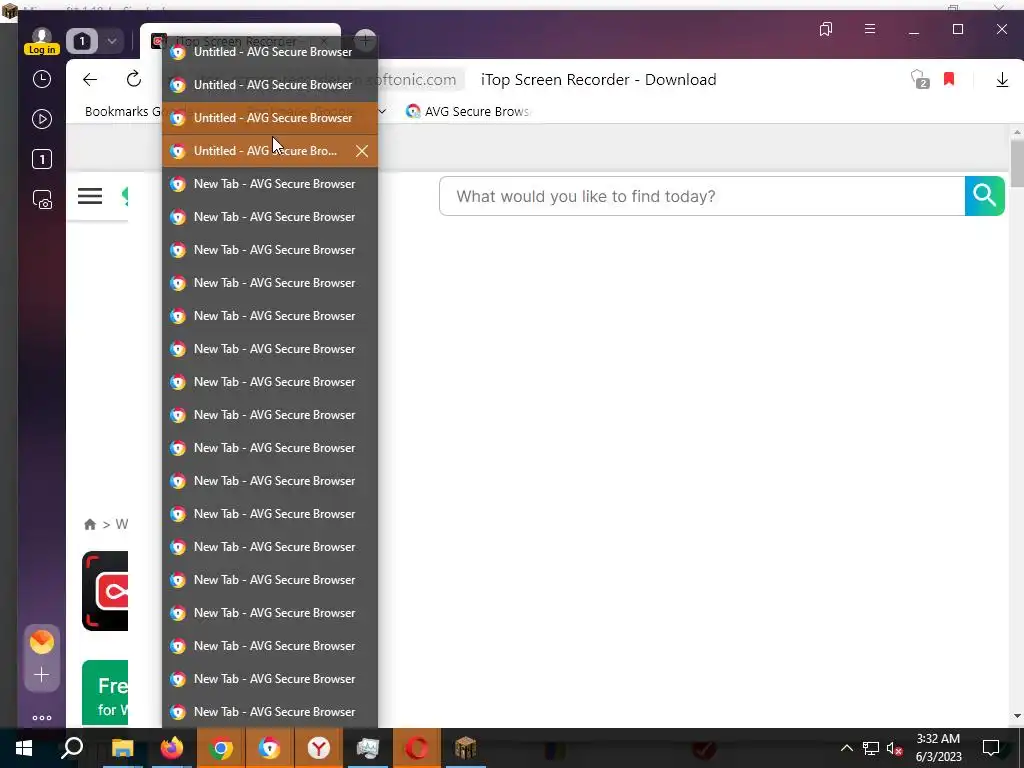The width and height of the screenshot is (1024, 768).
Task: Open the taskbar clock showing 3:32 AM
Action: [x=938, y=748]
